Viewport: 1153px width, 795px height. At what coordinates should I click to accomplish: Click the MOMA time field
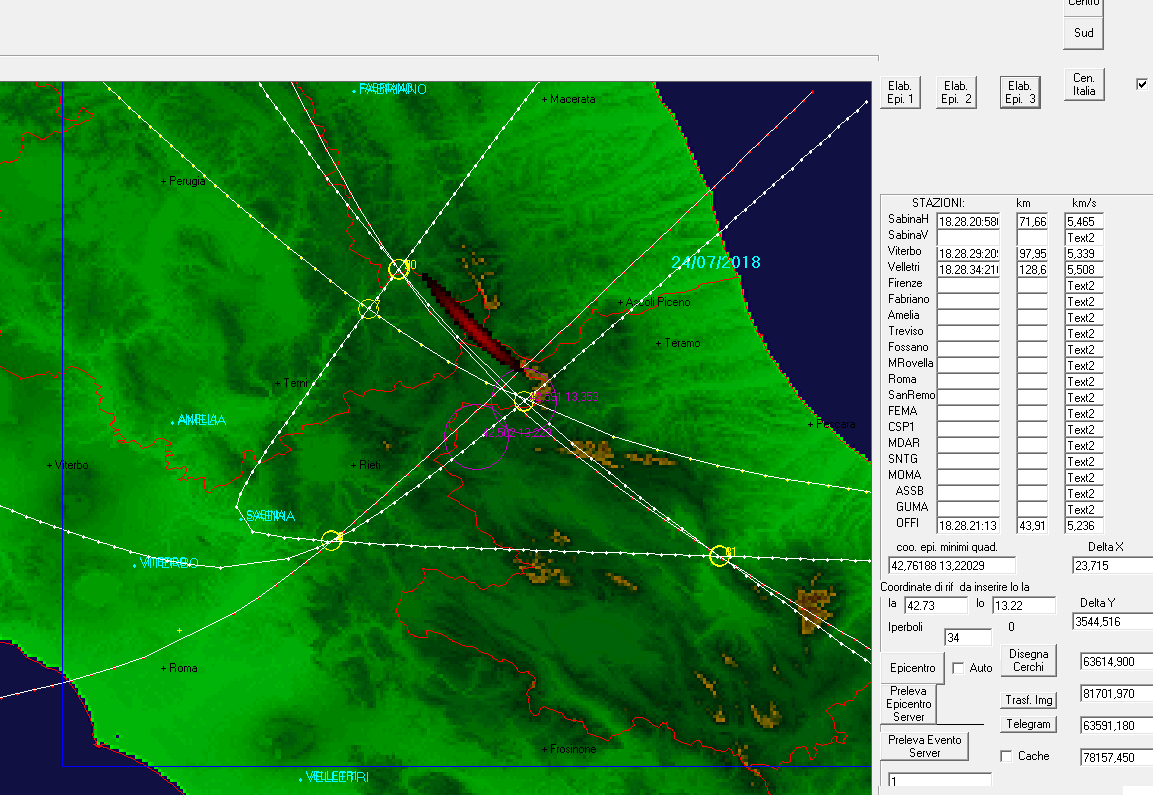tap(968, 477)
